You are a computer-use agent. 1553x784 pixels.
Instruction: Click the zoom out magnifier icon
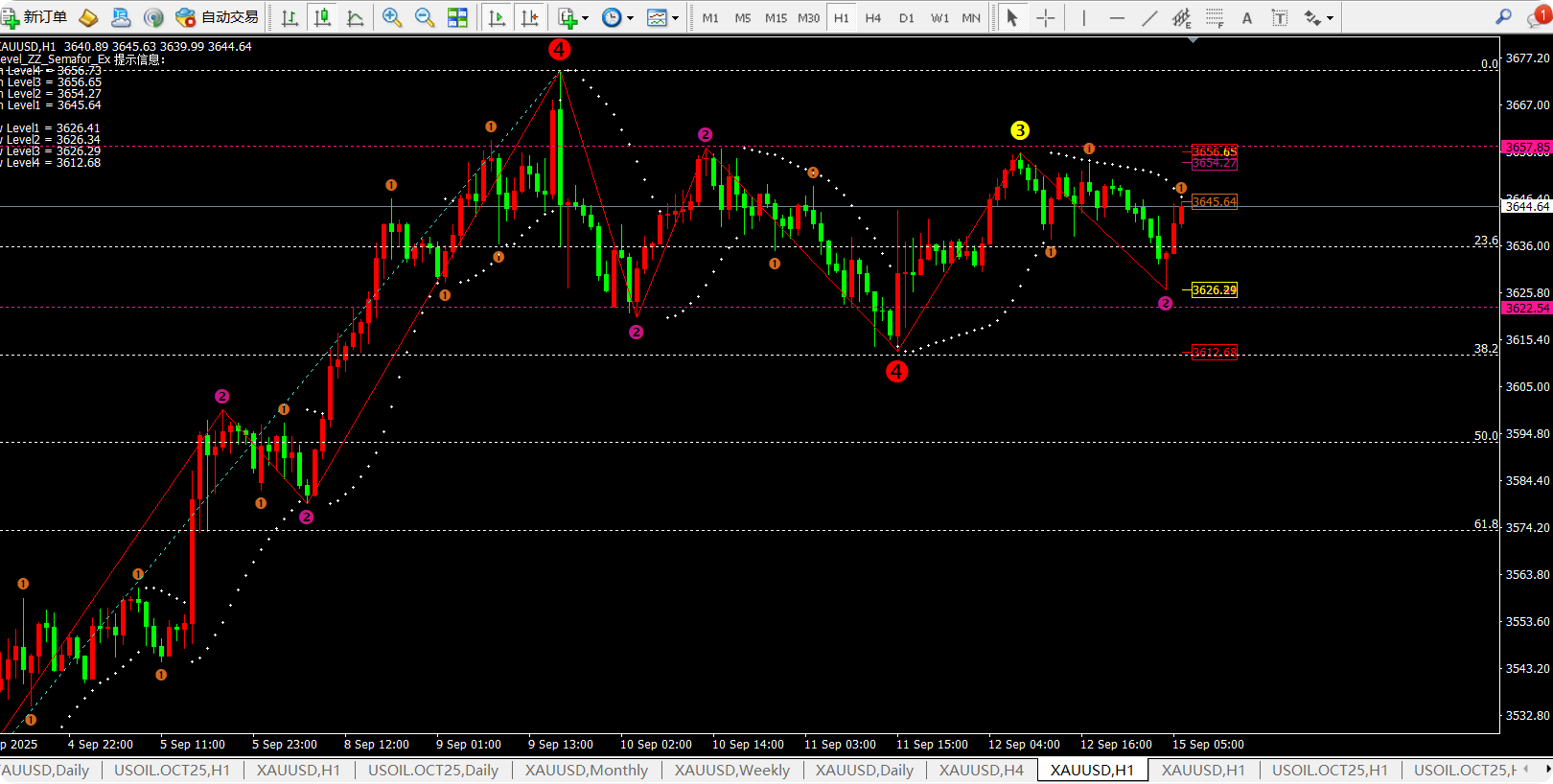(x=424, y=17)
